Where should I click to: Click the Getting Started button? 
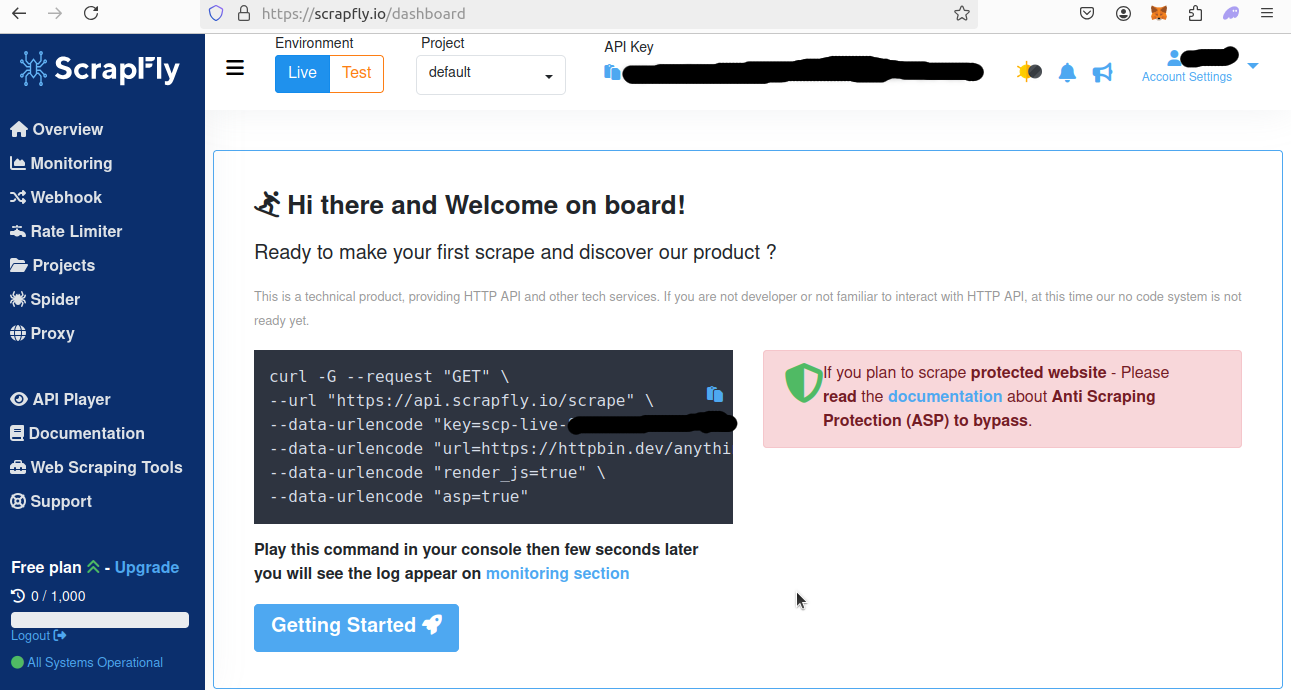click(356, 628)
